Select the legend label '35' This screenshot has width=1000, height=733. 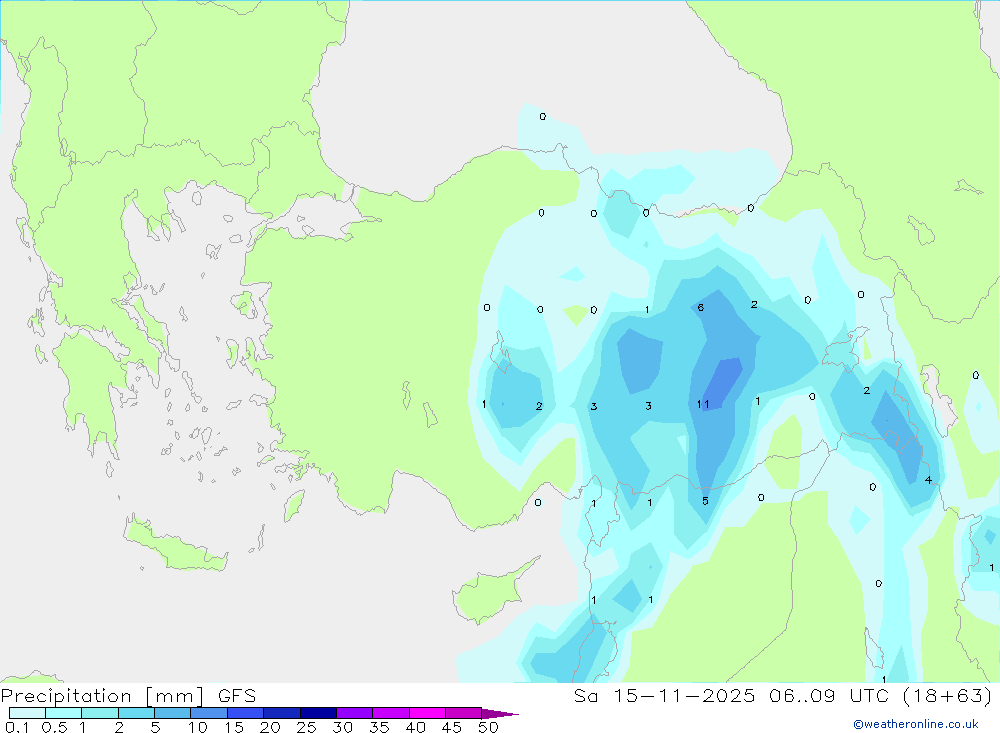click(x=379, y=727)
